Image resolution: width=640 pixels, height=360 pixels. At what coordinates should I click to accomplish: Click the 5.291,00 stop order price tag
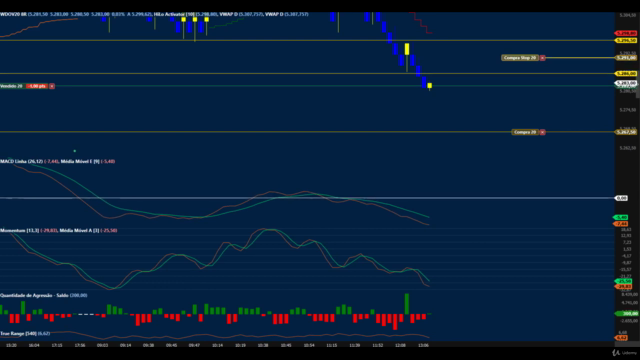[x=626, y=58]
